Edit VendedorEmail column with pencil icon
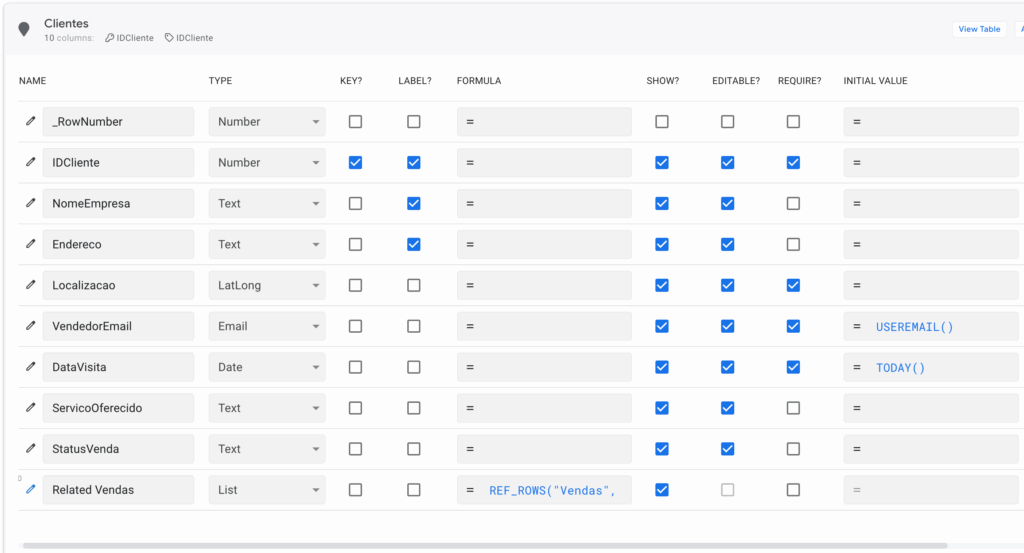Viewport: 1024px width, 553px height. pos(30,326)
